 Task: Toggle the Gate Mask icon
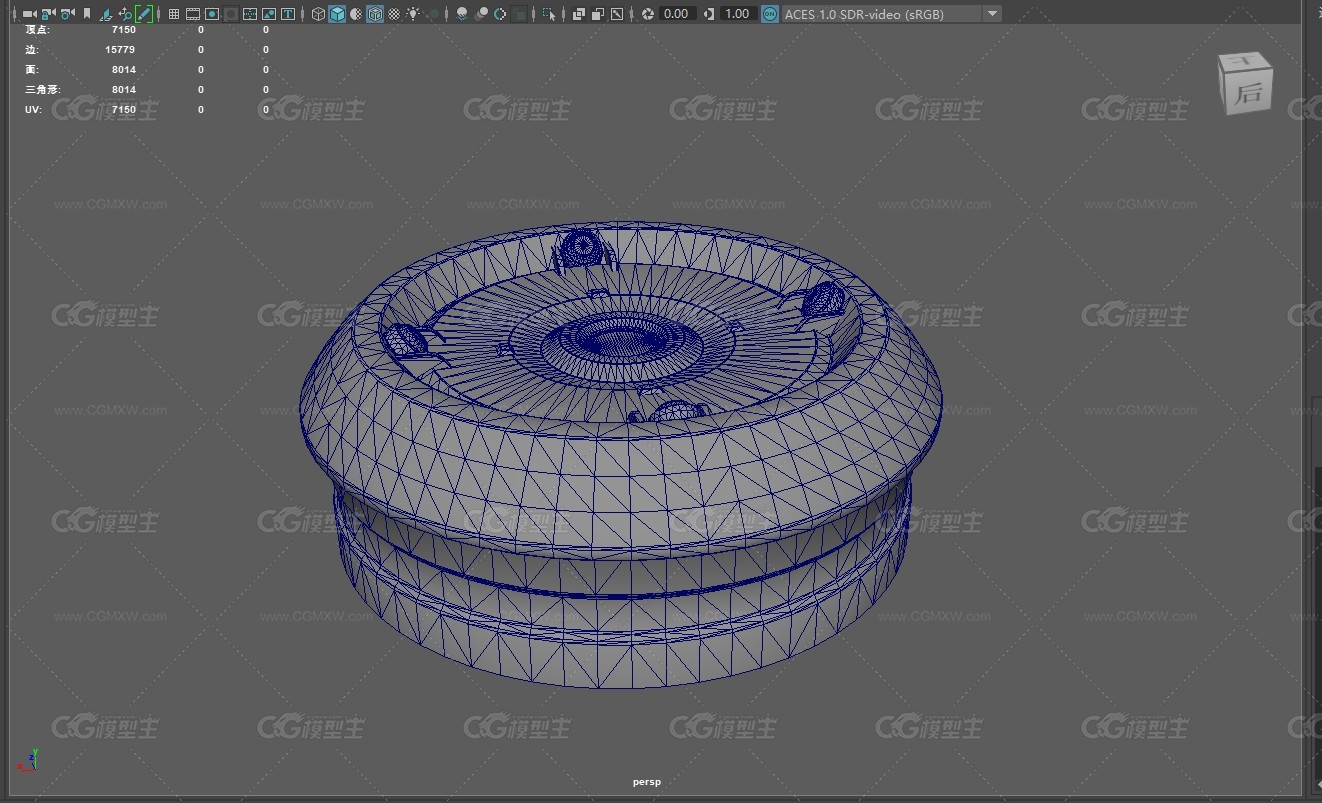pyautogui.click(x=231, y=14)
